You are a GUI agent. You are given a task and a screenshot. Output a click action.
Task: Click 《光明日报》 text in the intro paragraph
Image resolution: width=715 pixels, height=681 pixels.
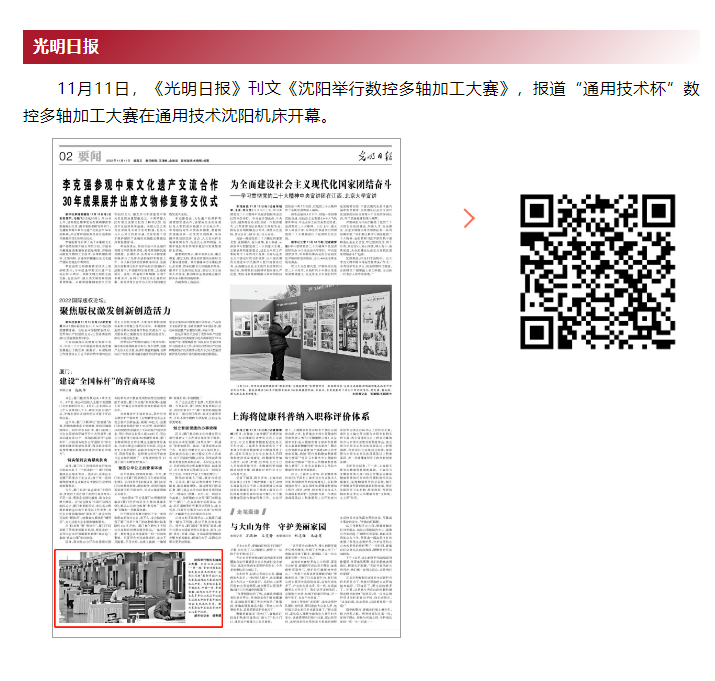[x=189, y=87]
